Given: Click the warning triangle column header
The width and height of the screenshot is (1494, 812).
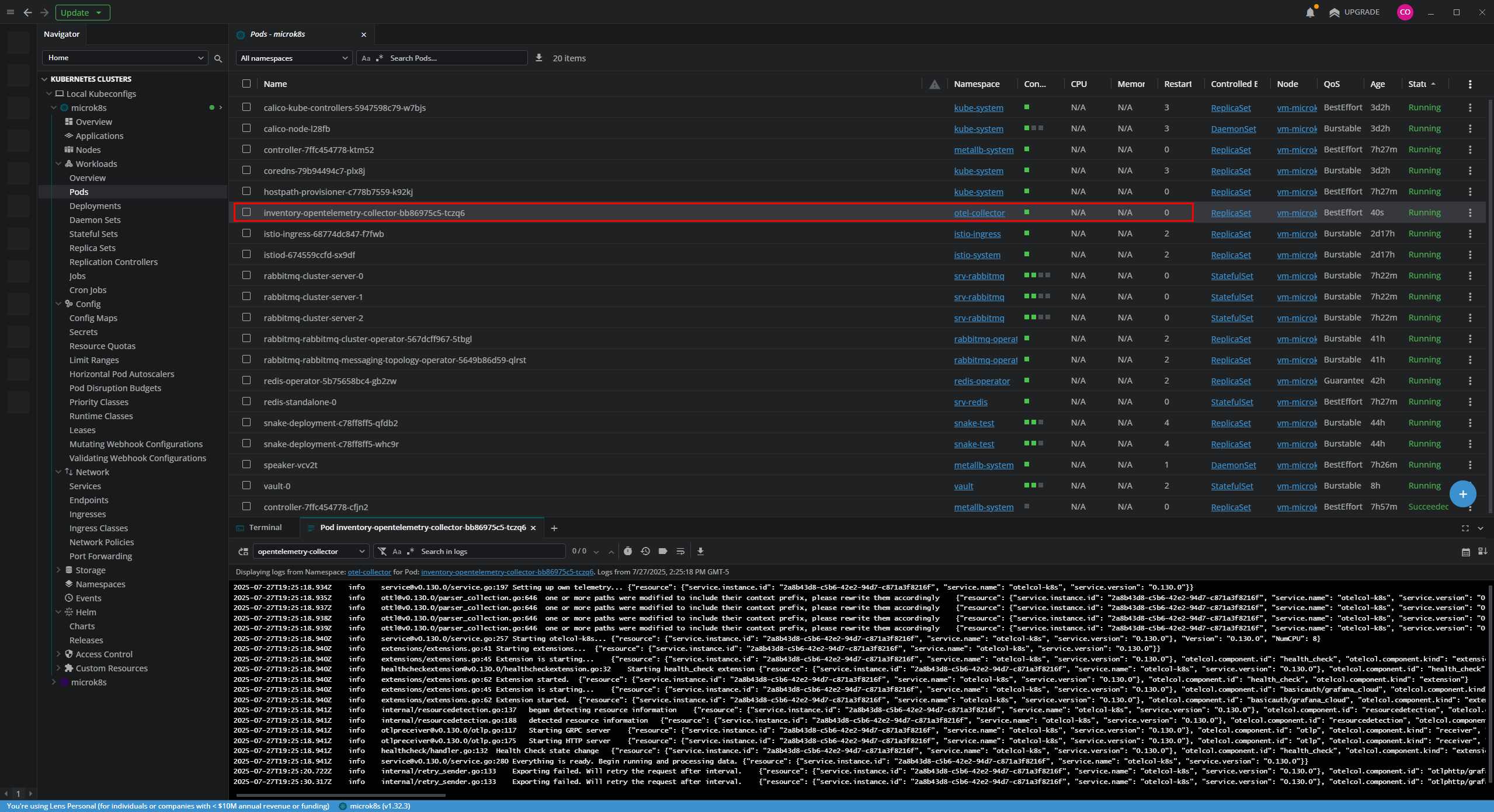Looking at the screenshot, I should point(934,84).
